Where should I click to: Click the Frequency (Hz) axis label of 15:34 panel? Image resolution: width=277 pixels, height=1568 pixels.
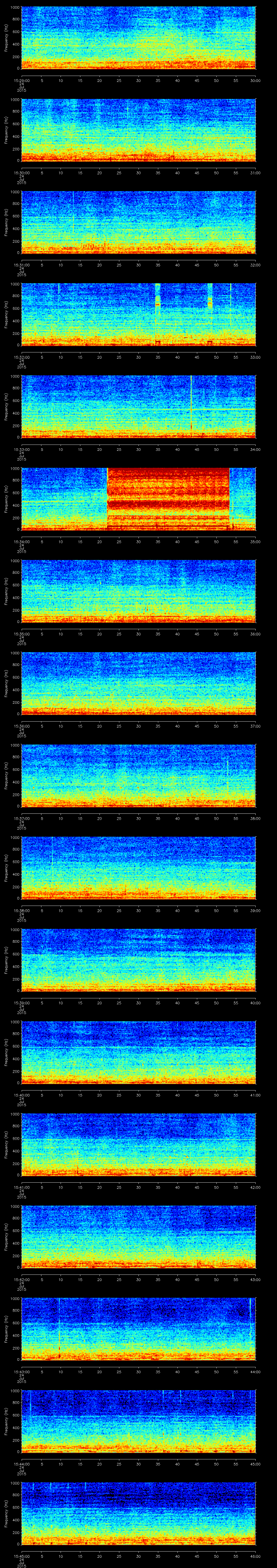coord(6,499)
